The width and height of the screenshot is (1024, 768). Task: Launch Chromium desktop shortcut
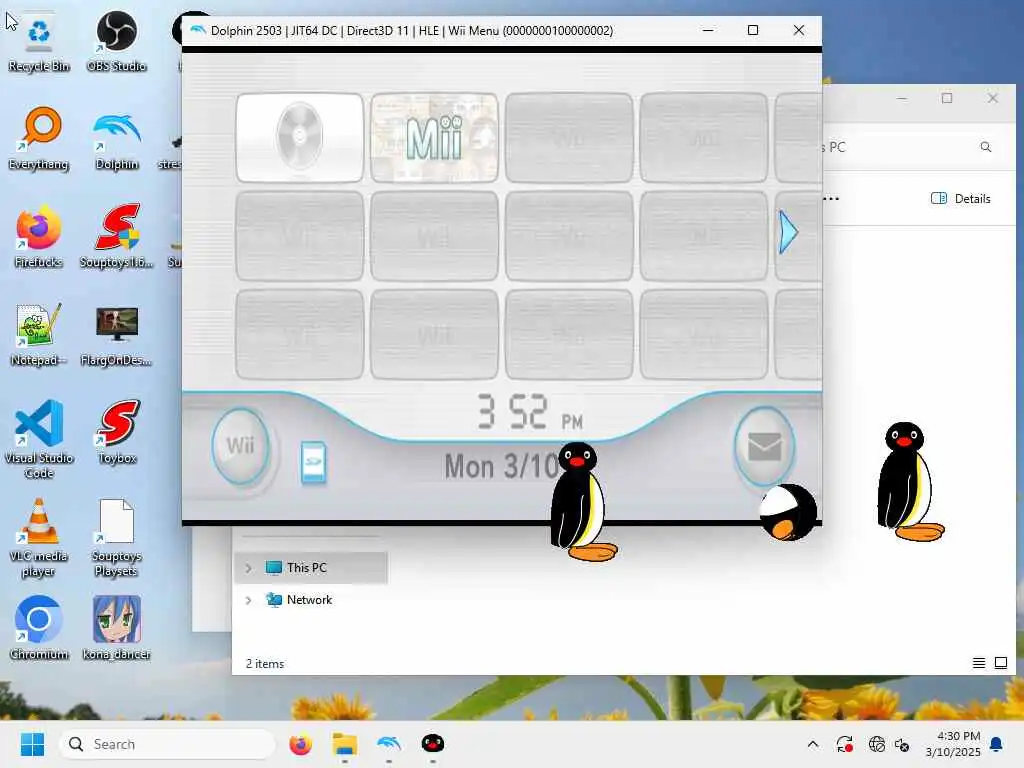click(x=39, y=628)
